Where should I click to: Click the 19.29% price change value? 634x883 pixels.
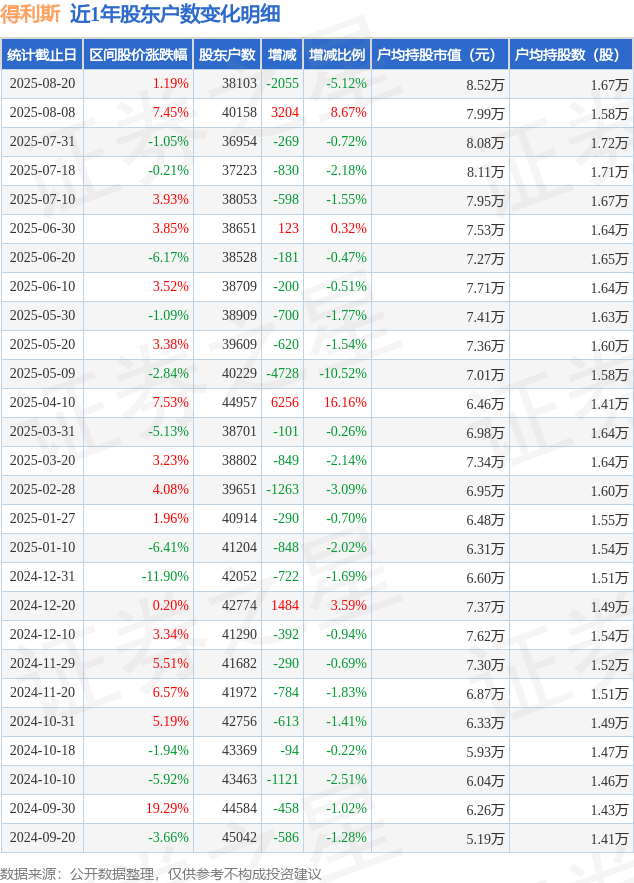pyautogui.click(x=167, y=809)
